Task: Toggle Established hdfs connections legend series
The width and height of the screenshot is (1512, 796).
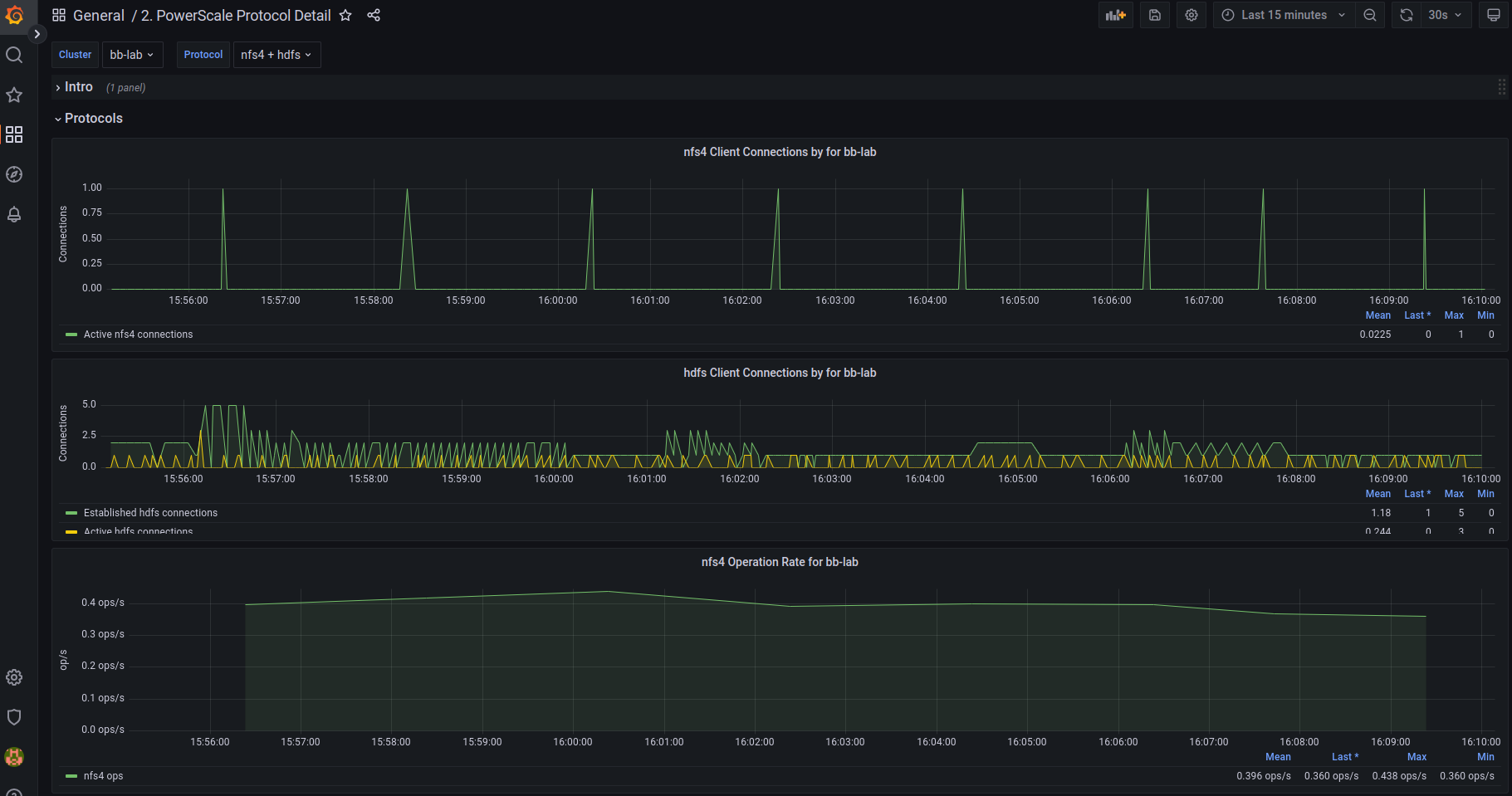Action: pyautogui.click(x=150, y=513)
